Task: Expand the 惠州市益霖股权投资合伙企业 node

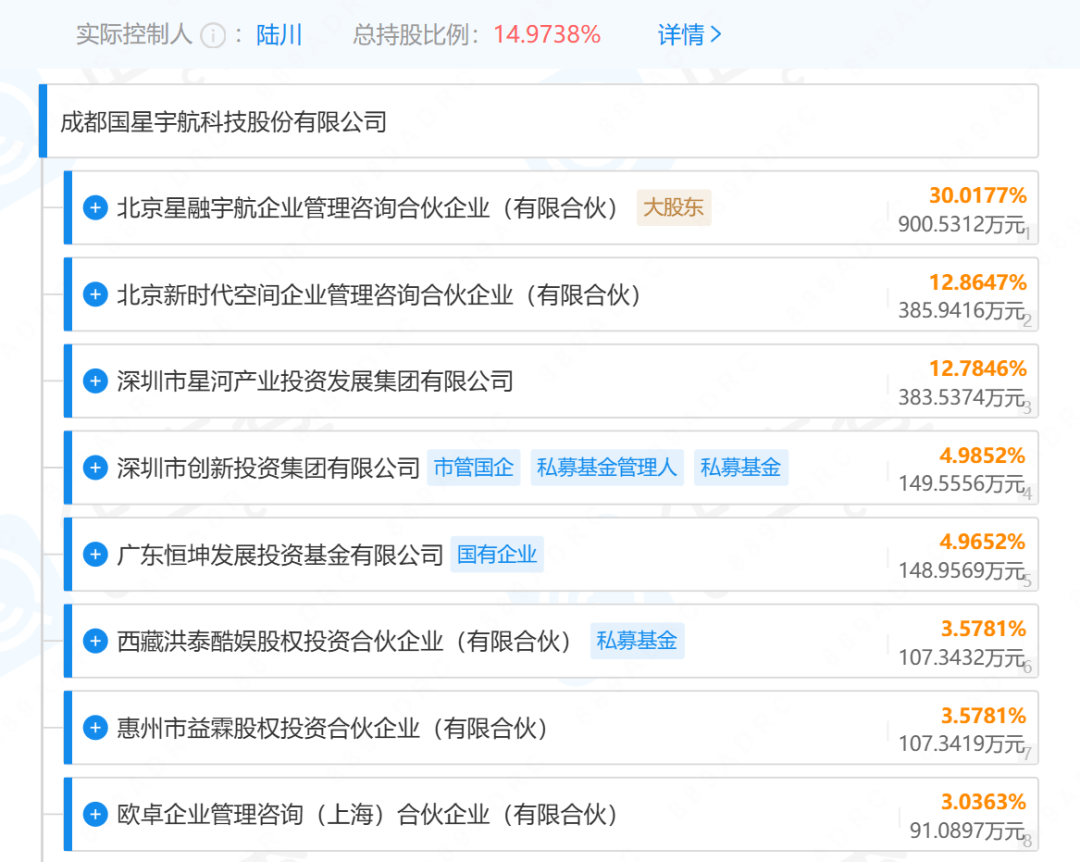Action: 95,728
